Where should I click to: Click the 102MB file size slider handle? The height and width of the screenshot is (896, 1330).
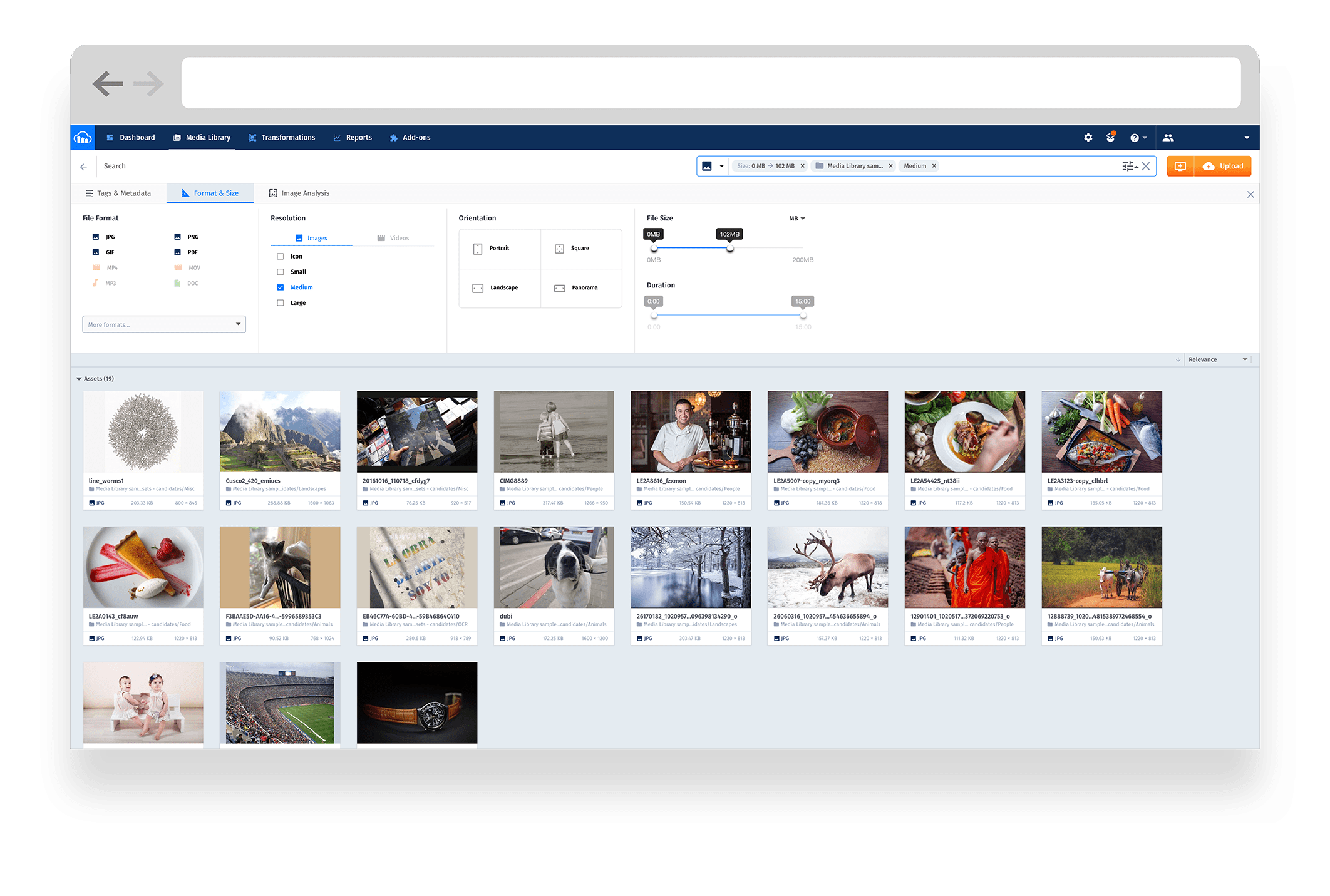[729, 248]
